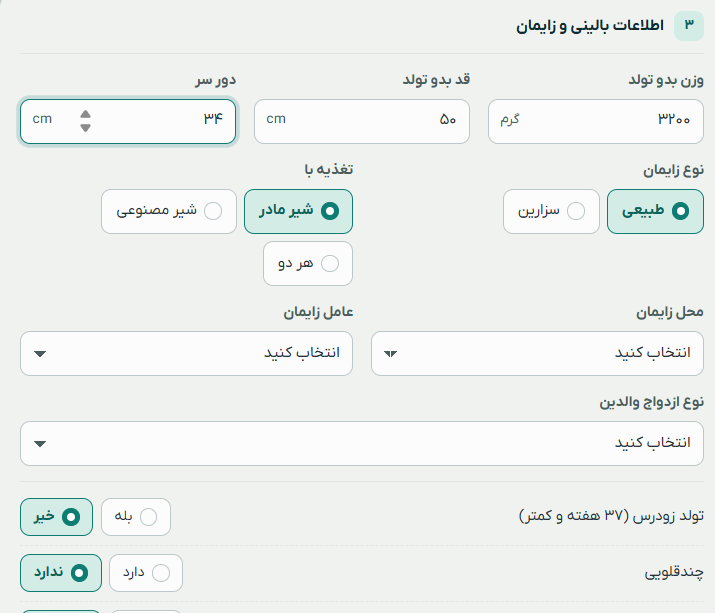Select طبیعی delivery type radio

[655, 211]
